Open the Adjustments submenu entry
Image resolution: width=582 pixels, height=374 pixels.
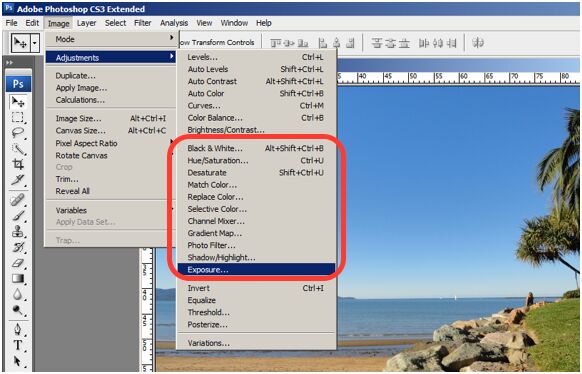pyautogui.click(x=110, y=58)
